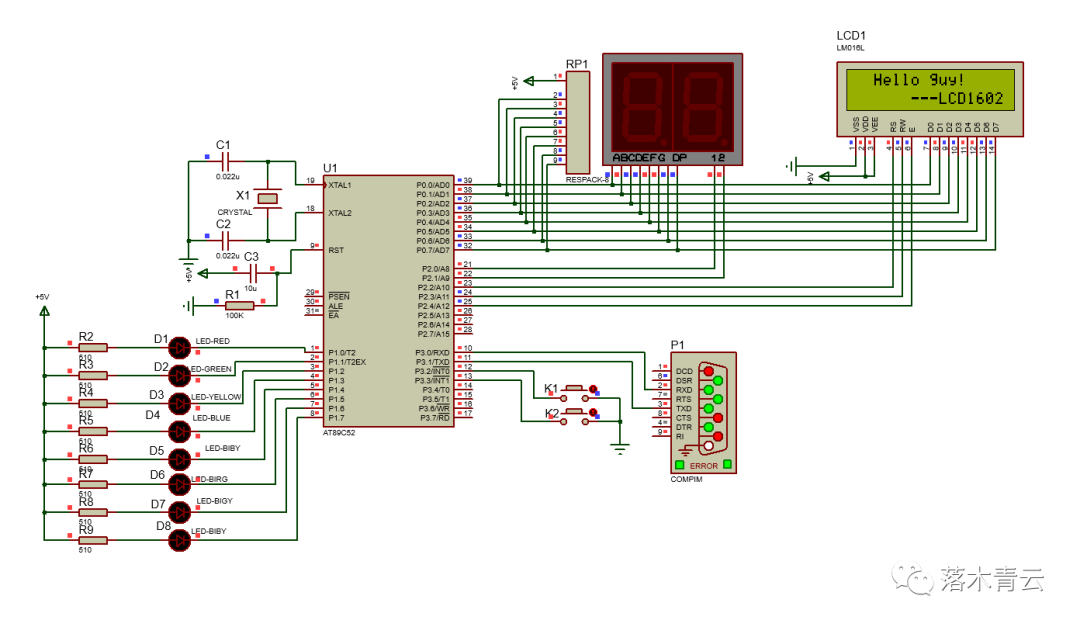Click the "TXD" pin label on COMPIM
Screen dimensions: 1080x627
684,409
